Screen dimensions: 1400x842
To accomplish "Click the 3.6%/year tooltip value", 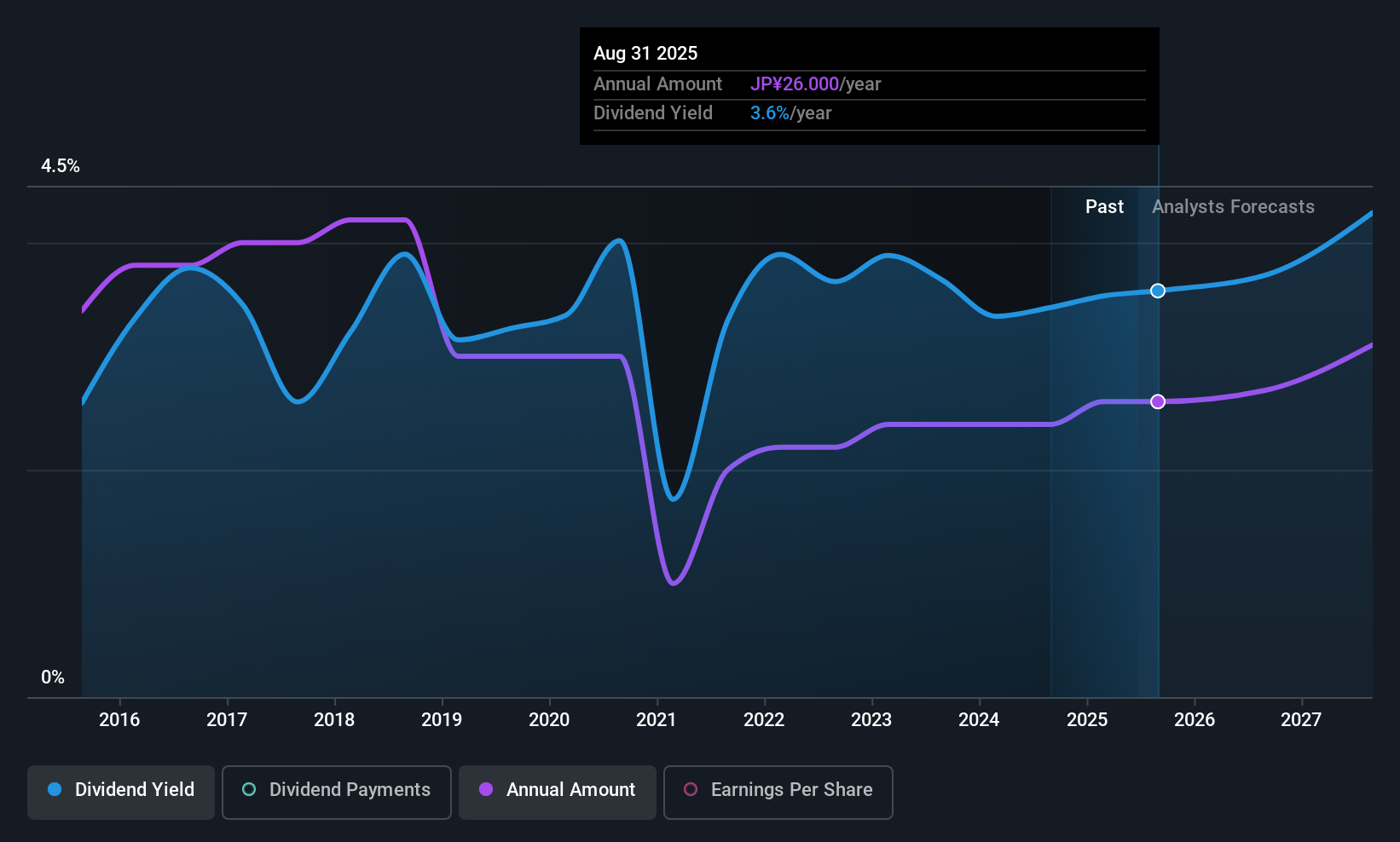I will click(x=790, y=113).
